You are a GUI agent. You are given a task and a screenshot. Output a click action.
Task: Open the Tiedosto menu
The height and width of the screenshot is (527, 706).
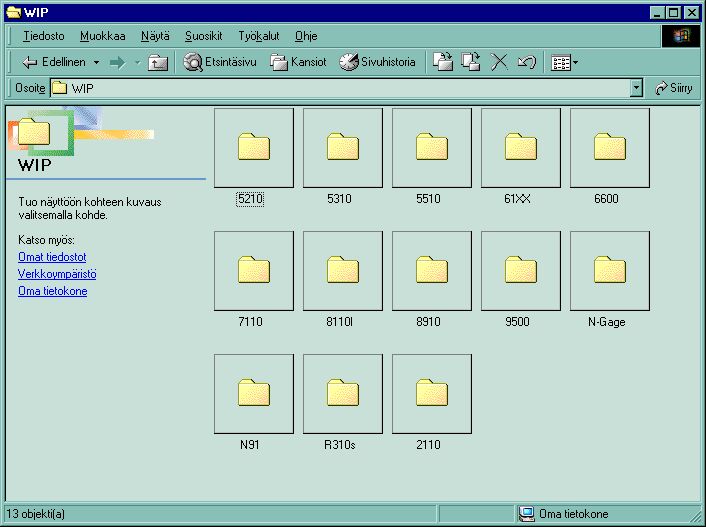pos(44,36)
